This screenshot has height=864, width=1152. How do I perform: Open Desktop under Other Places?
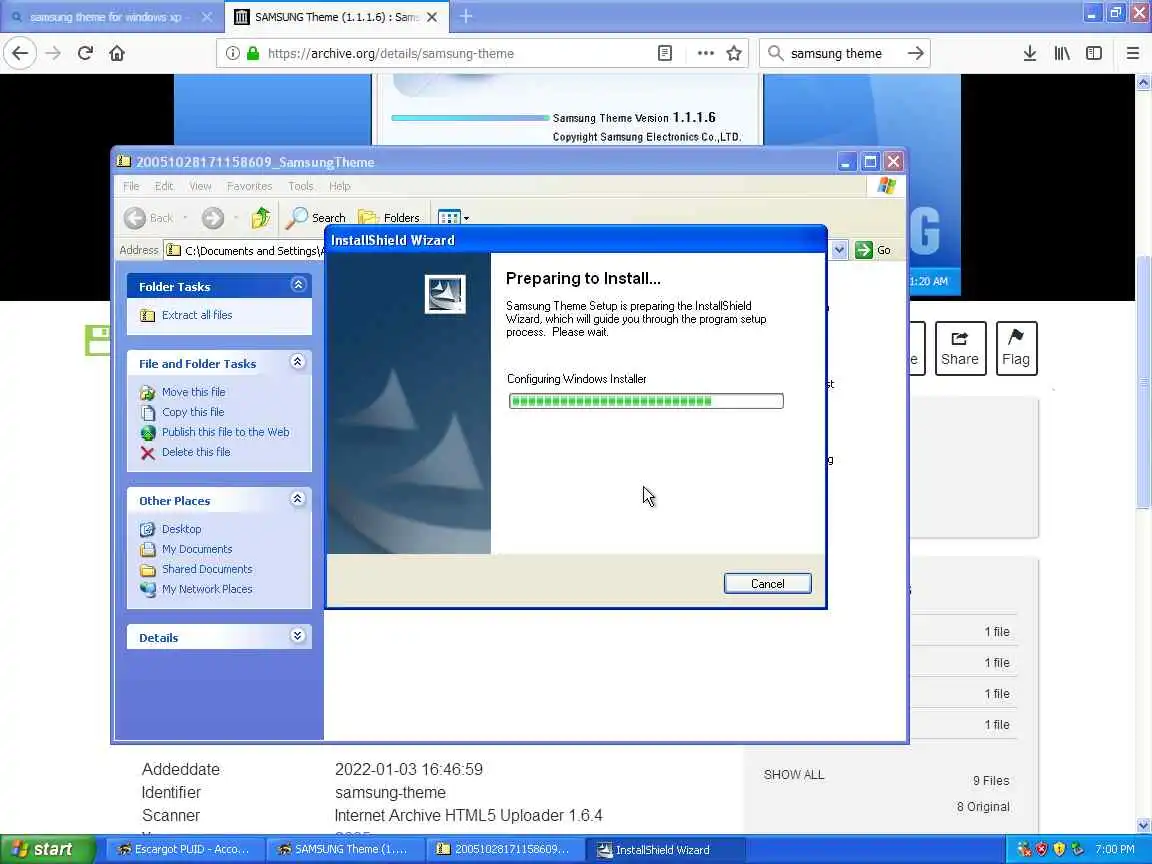181,529
